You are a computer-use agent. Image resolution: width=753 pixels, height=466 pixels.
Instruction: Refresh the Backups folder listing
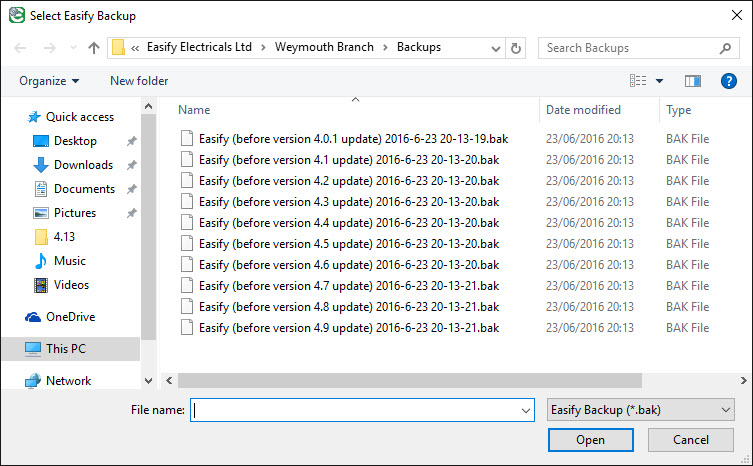click(x=516, y=48)
